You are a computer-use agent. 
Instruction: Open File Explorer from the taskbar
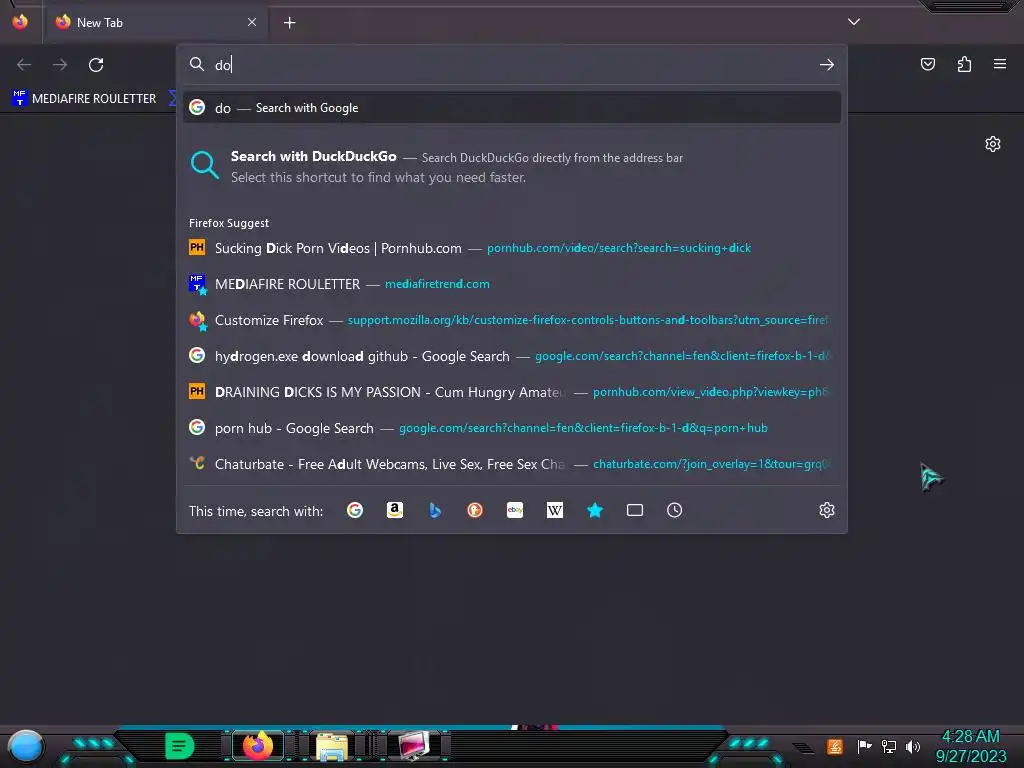tap(332, 747)
